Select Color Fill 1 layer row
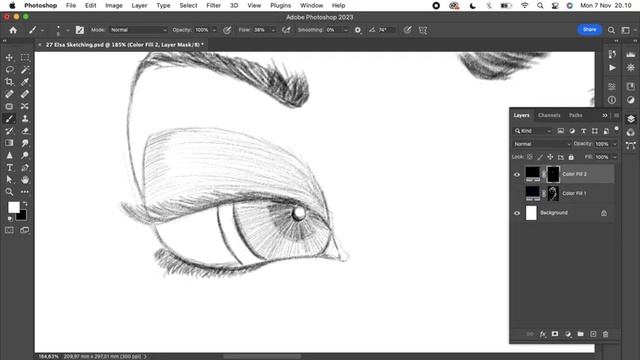Screen dimensions: 640x360 [x=563, y=193]
